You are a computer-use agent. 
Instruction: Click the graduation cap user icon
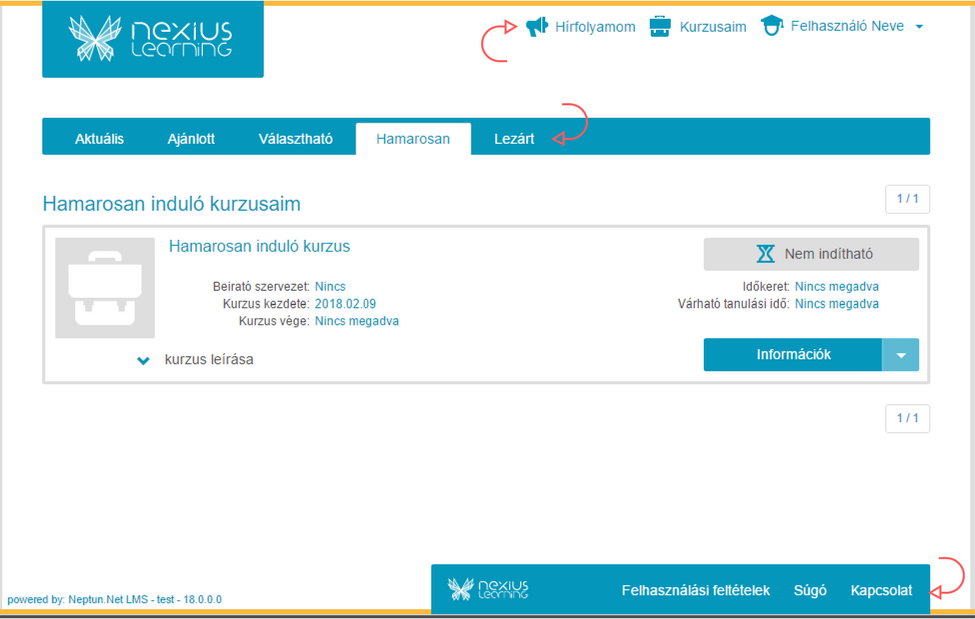click(771, 25)
